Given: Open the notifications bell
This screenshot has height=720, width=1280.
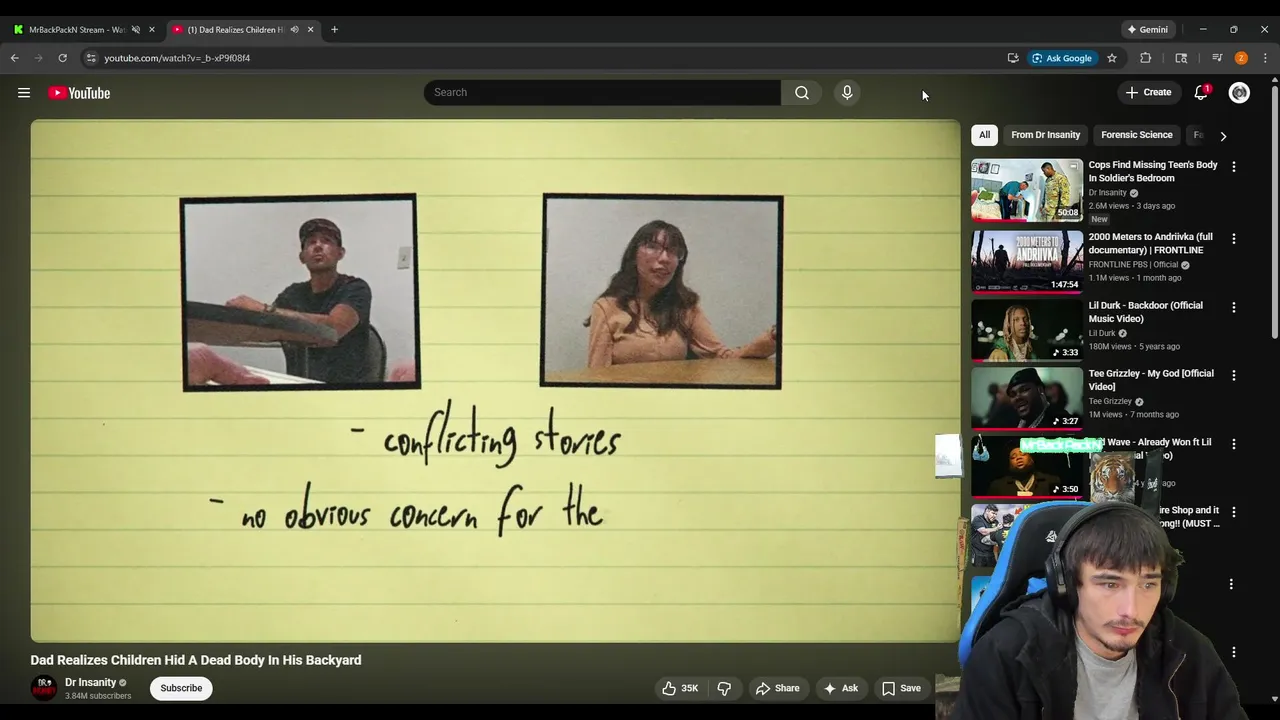Looking at the screenshot, I should click(1201, 92).
